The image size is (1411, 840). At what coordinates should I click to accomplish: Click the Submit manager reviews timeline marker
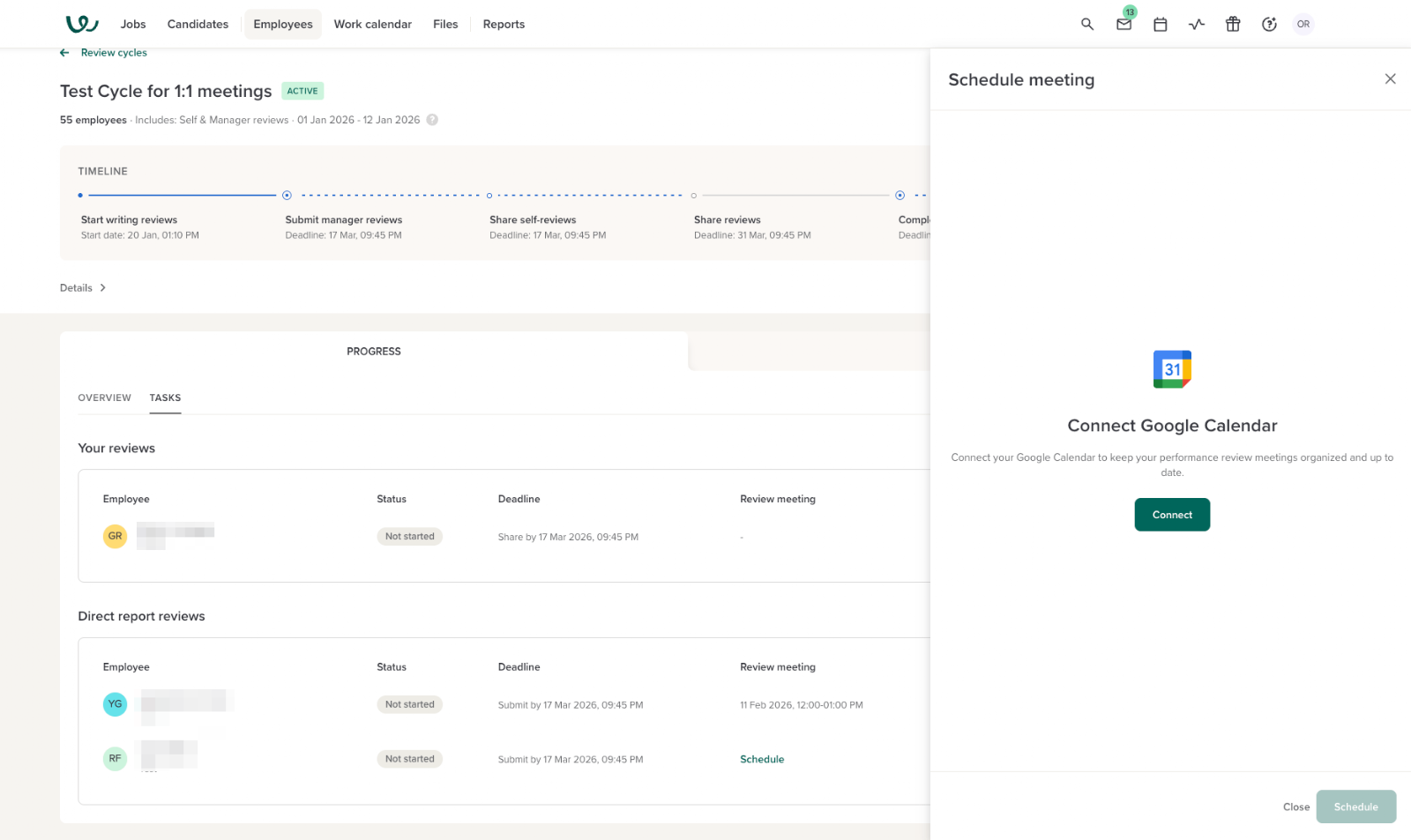287,196
